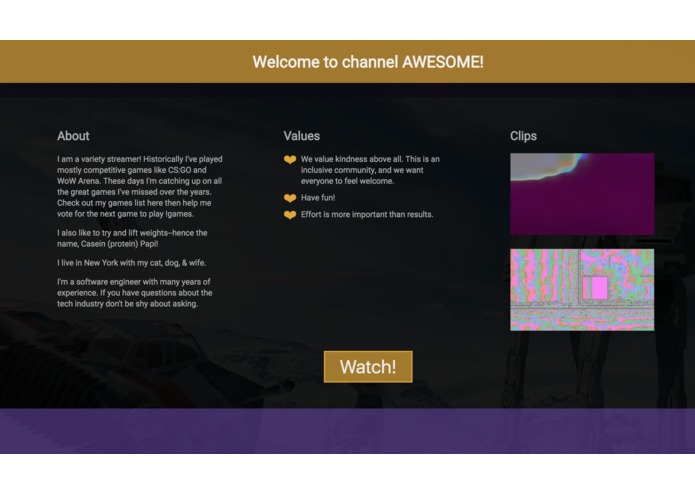Click the Clips heading
695x494 pixels.
(x=523, y=136)
